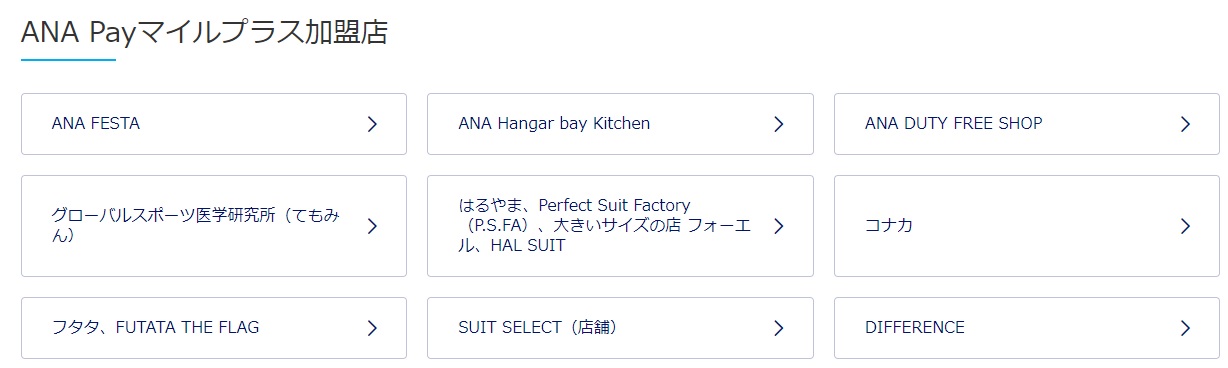Viewport: 1228px width, 368px height.
Task: Open the SUIT SELECT（店舗）link
Action: 620,328
